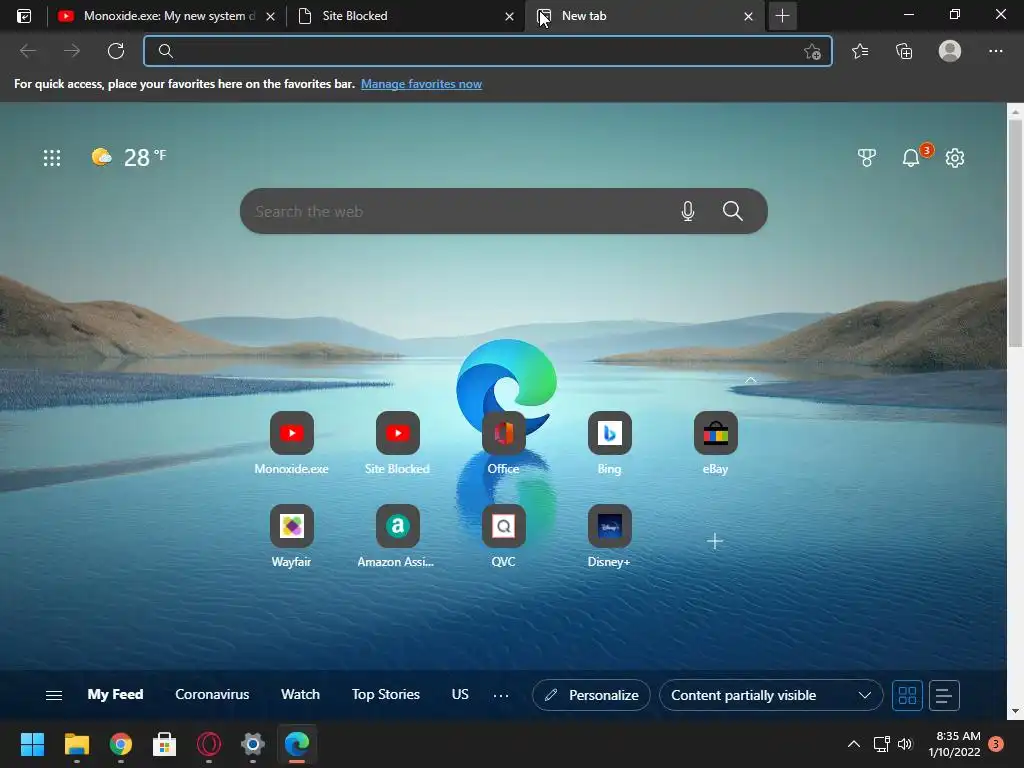This screenshot has width=1024, height=768.
Task: Open a new tab plus button
Action: click(782, 16)
